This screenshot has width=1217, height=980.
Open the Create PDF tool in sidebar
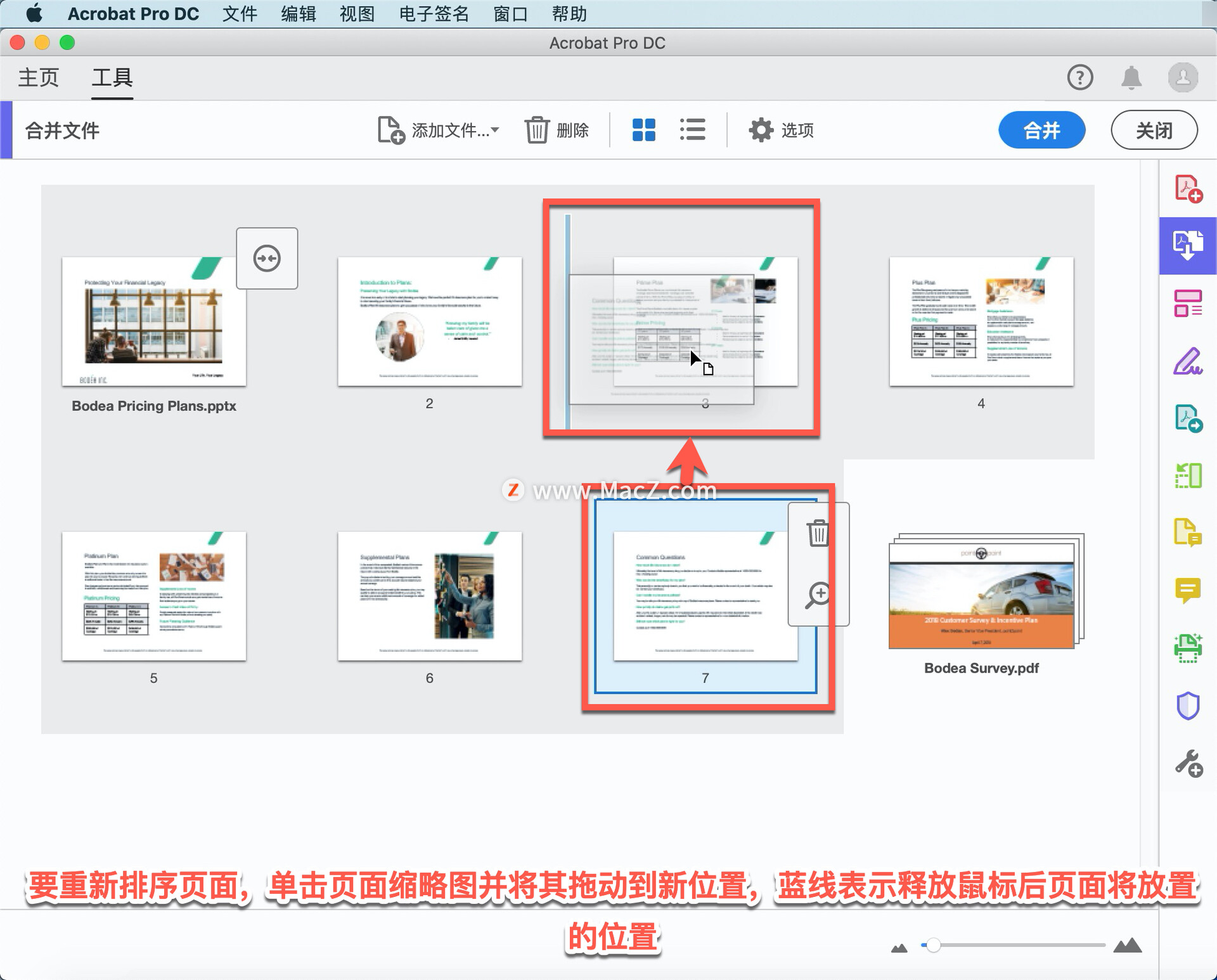(x=1188, y=188)
